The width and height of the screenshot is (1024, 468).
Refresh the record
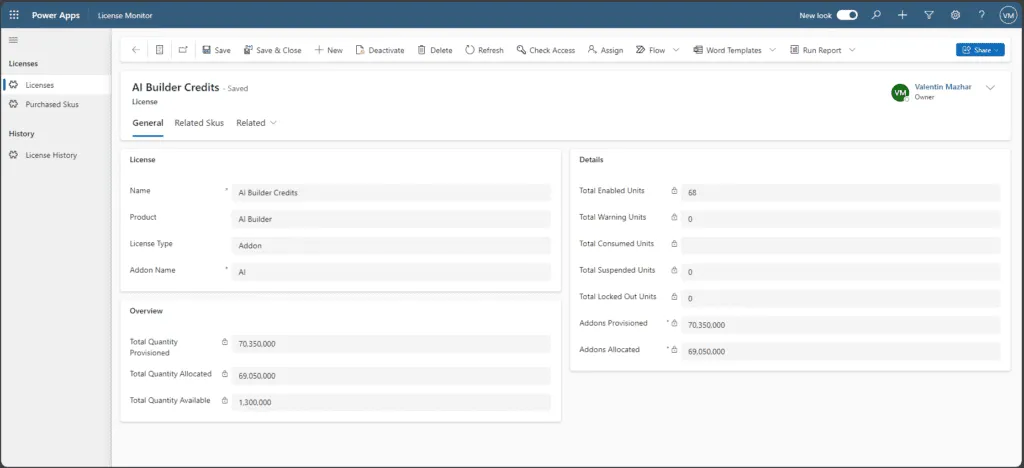coord(485,50)
